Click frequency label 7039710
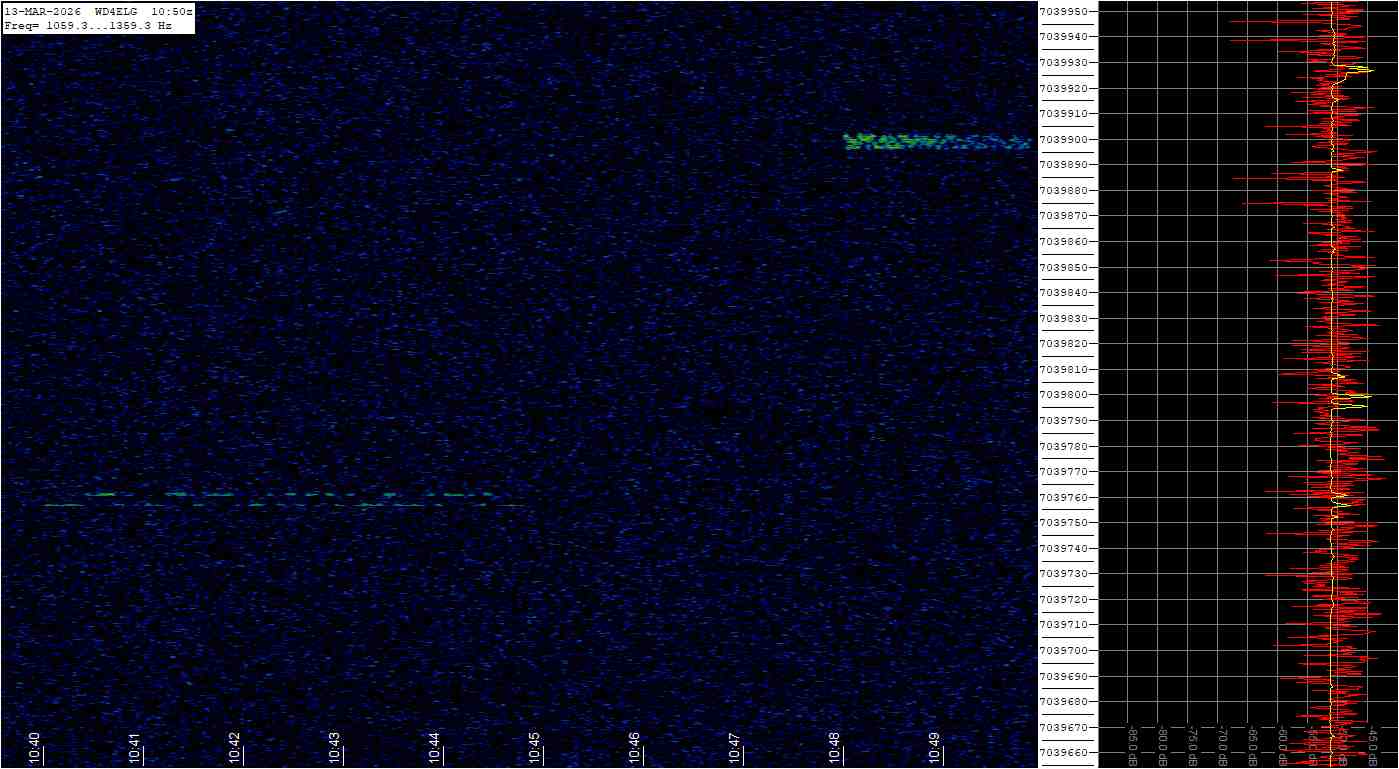 [1063, 625]
